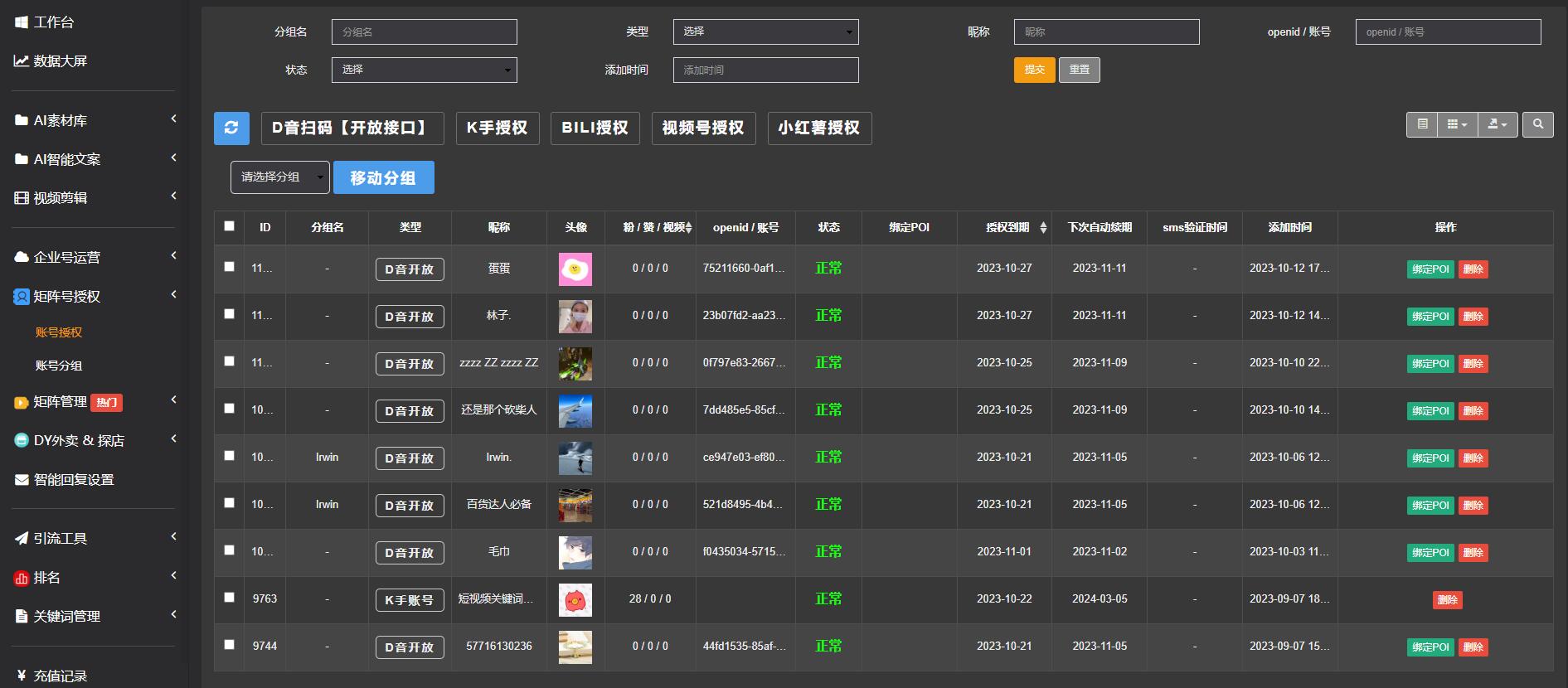This screenshot has width=1568, height=688.
Task: Click the search magnifier icon button
Action: pos(1538,124)
